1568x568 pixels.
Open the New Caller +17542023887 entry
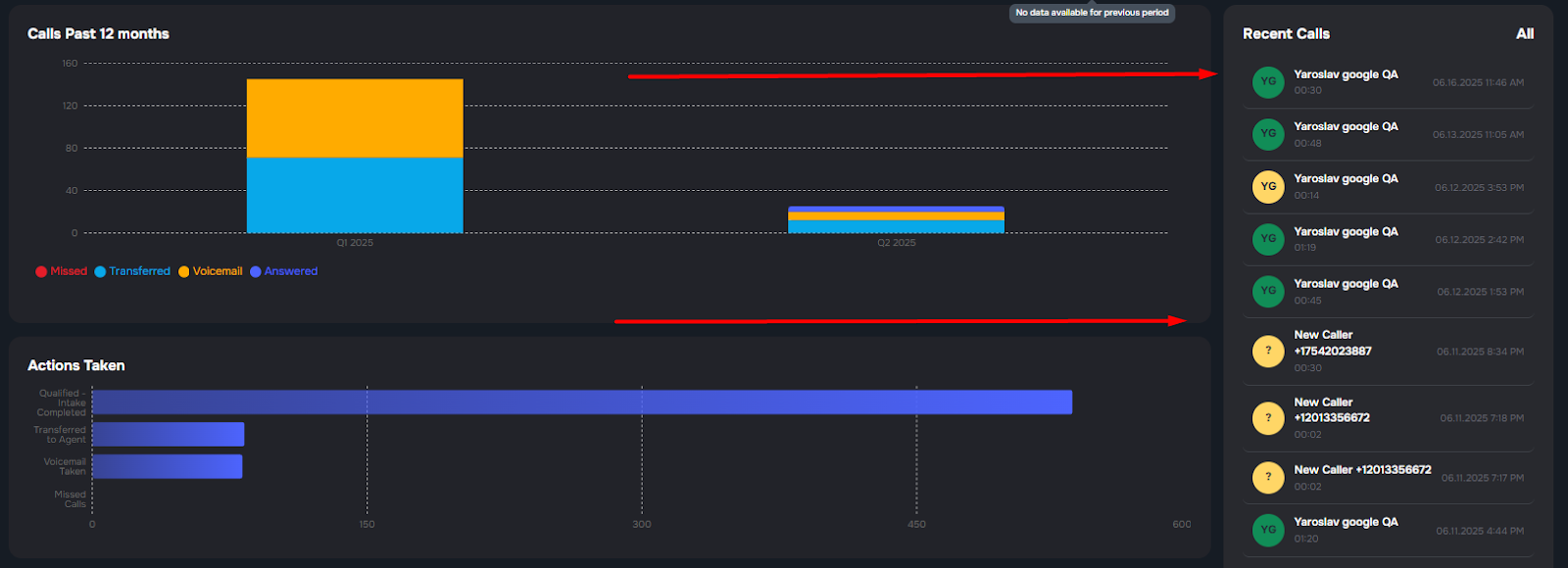coord(1388,351)
